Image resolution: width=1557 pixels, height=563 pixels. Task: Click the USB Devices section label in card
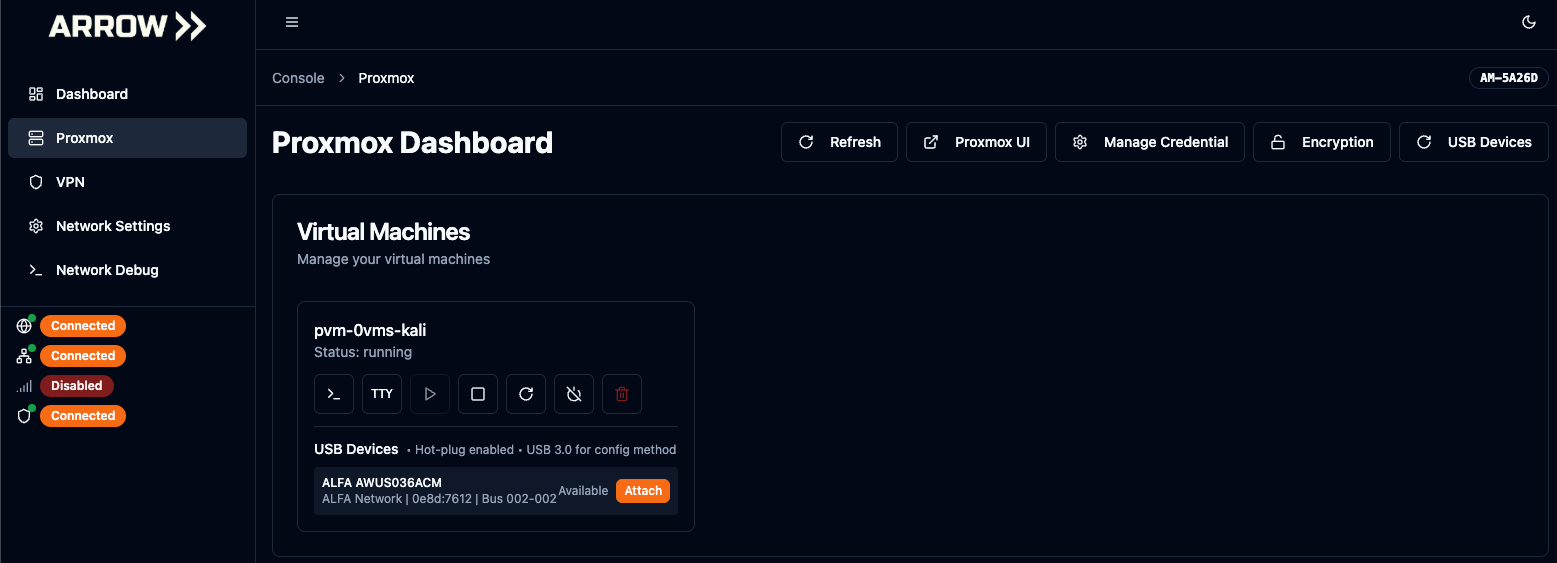(356, 449)
